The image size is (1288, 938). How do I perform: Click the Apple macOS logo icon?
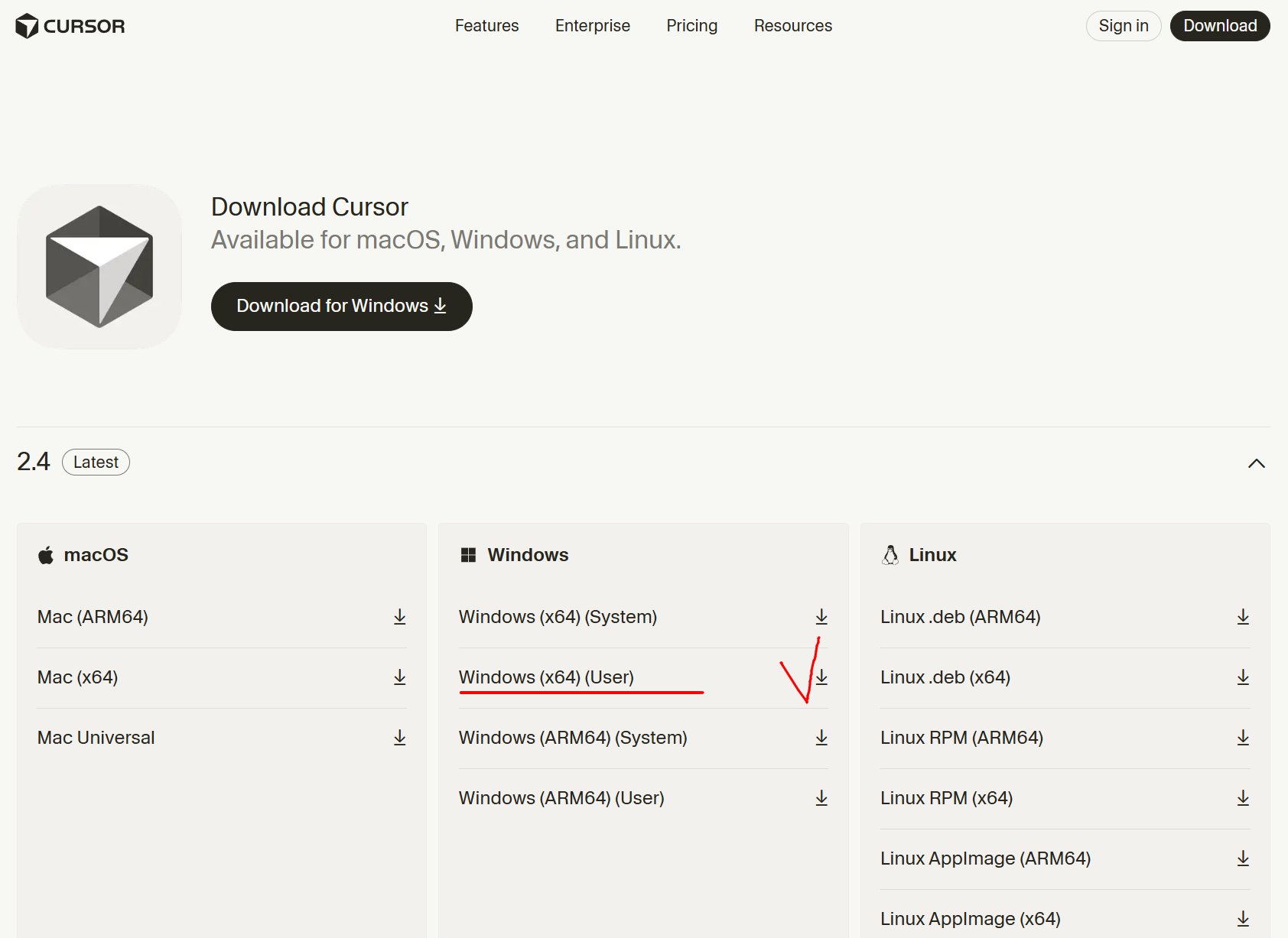click(x=46, y=555)
